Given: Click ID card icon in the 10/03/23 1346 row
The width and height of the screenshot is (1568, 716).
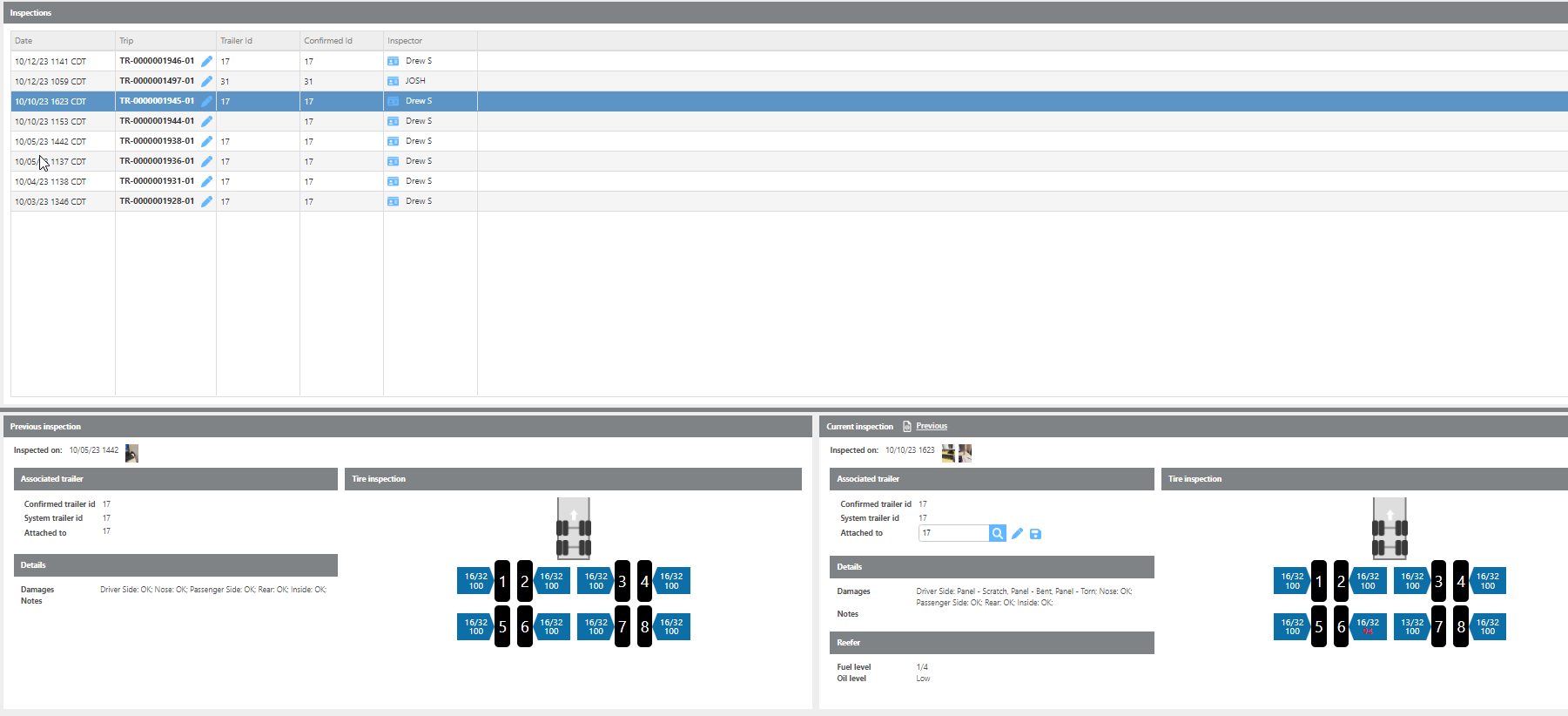Looking at the screenshot, I should (x=393, y=201).
